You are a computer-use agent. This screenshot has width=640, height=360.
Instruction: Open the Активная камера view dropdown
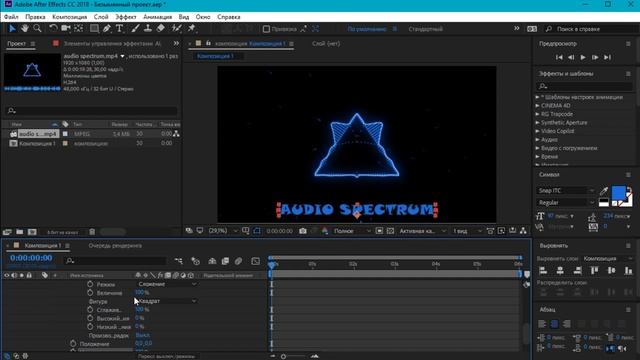pos(422,231)
